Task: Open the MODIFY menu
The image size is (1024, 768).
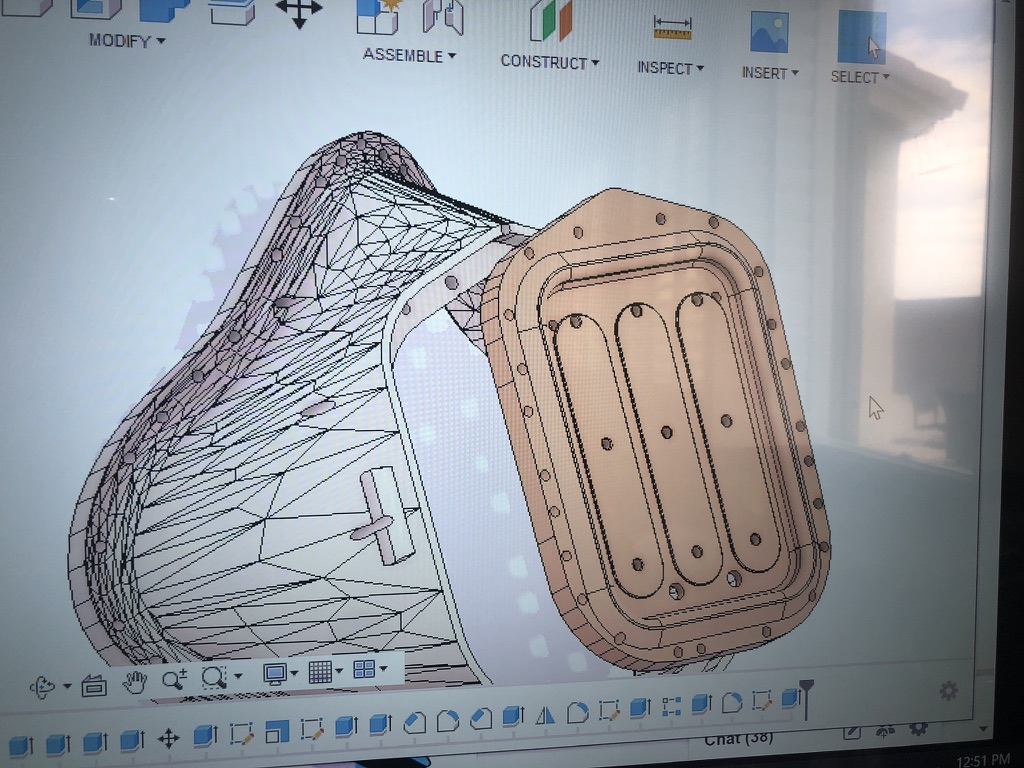Action: (126, 41)
